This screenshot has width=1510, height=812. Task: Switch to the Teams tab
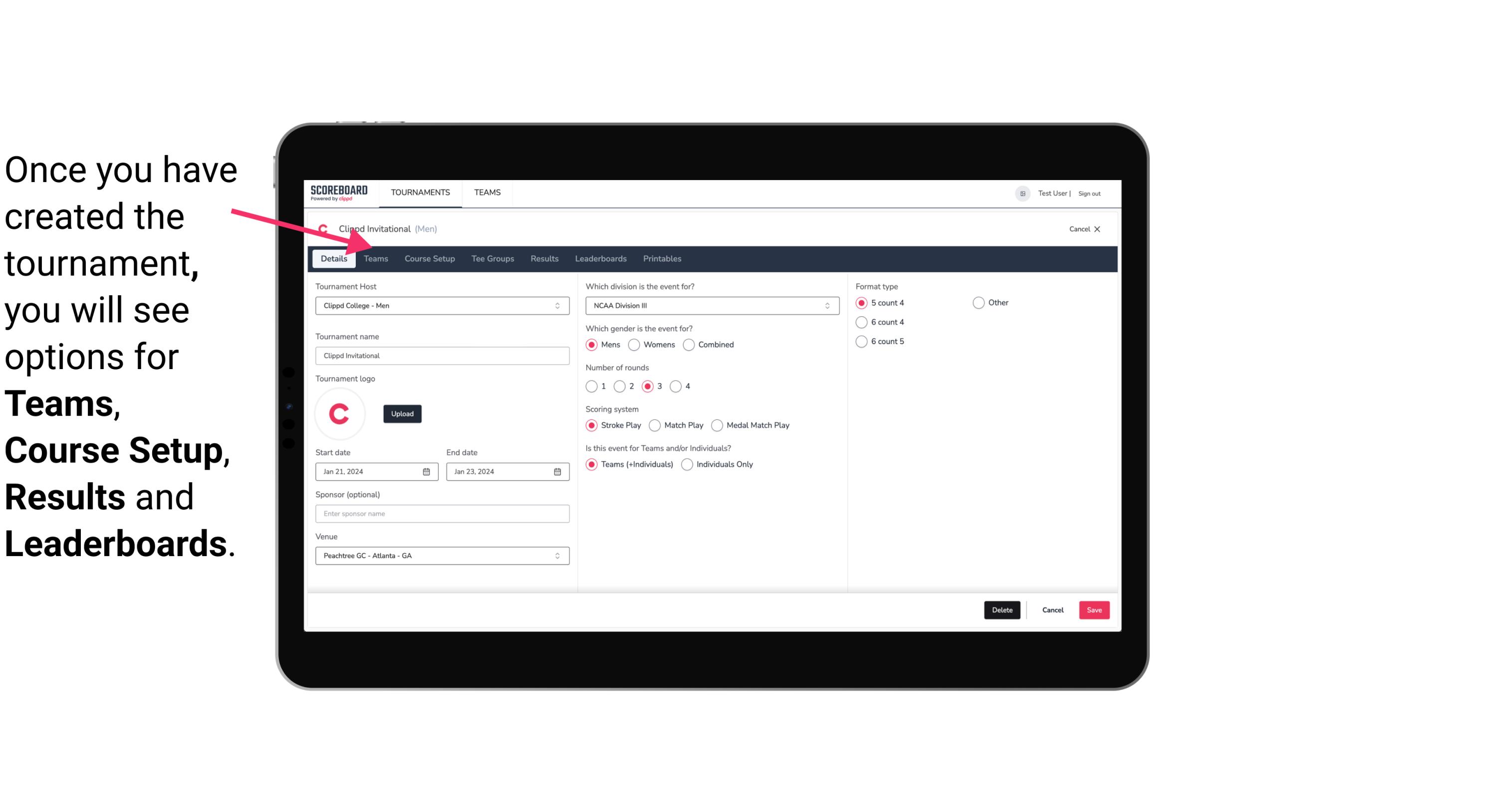[375, 258]
